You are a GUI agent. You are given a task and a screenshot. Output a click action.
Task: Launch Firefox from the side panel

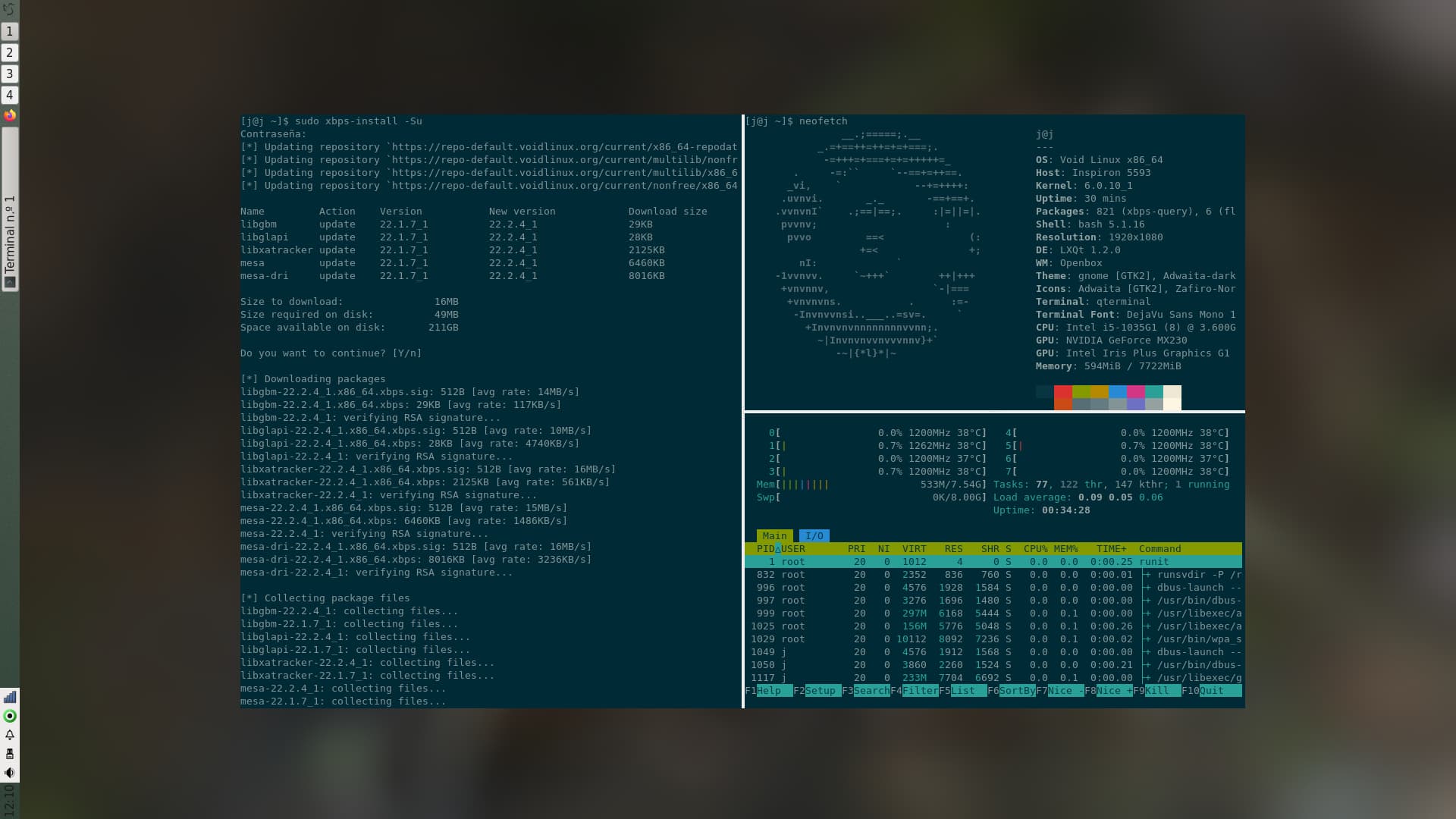(x=10, y=115)
